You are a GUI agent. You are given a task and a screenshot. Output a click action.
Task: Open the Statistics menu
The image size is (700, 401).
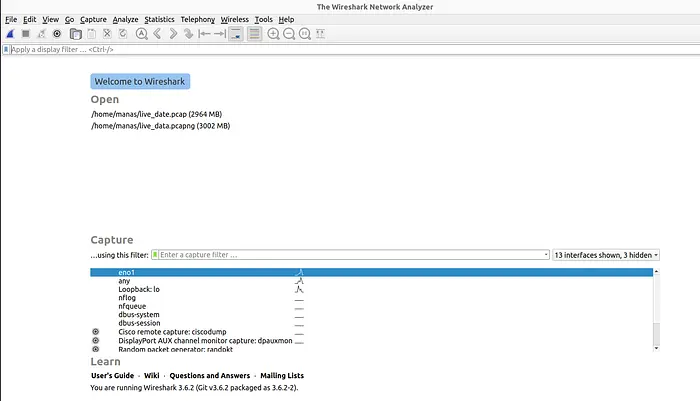pyautogui.click(x=159, y=19)
